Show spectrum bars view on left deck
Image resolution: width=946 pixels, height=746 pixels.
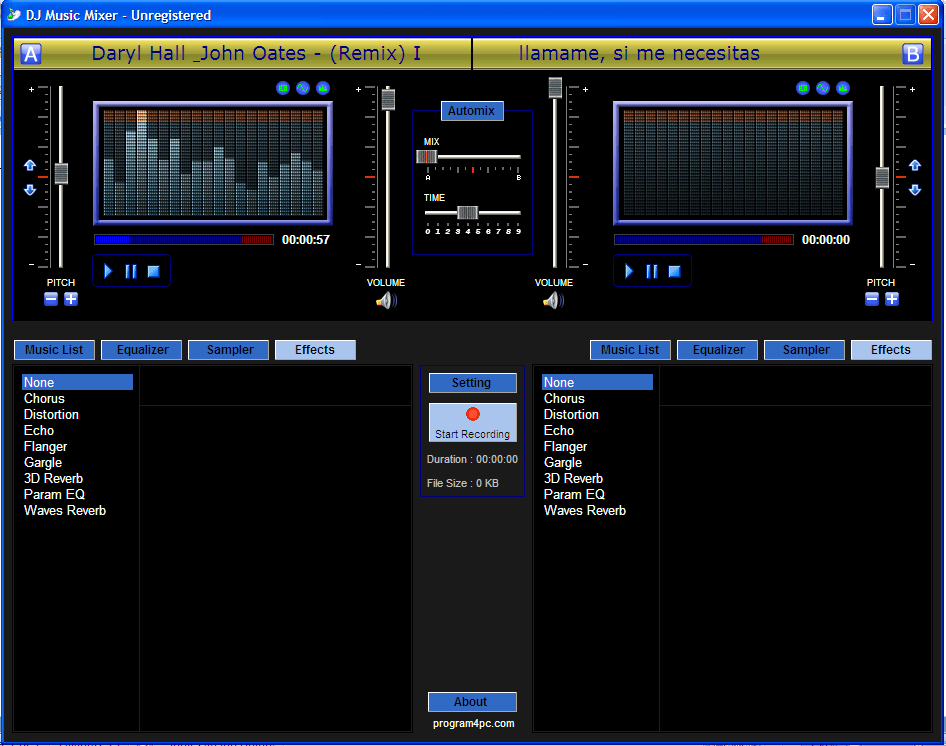click(x=322, y=88)
